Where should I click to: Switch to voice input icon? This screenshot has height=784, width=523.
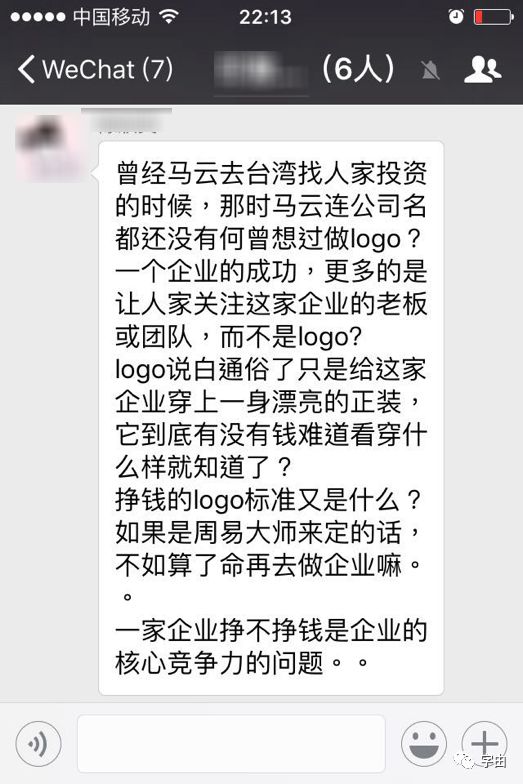(x=38, y=744)
